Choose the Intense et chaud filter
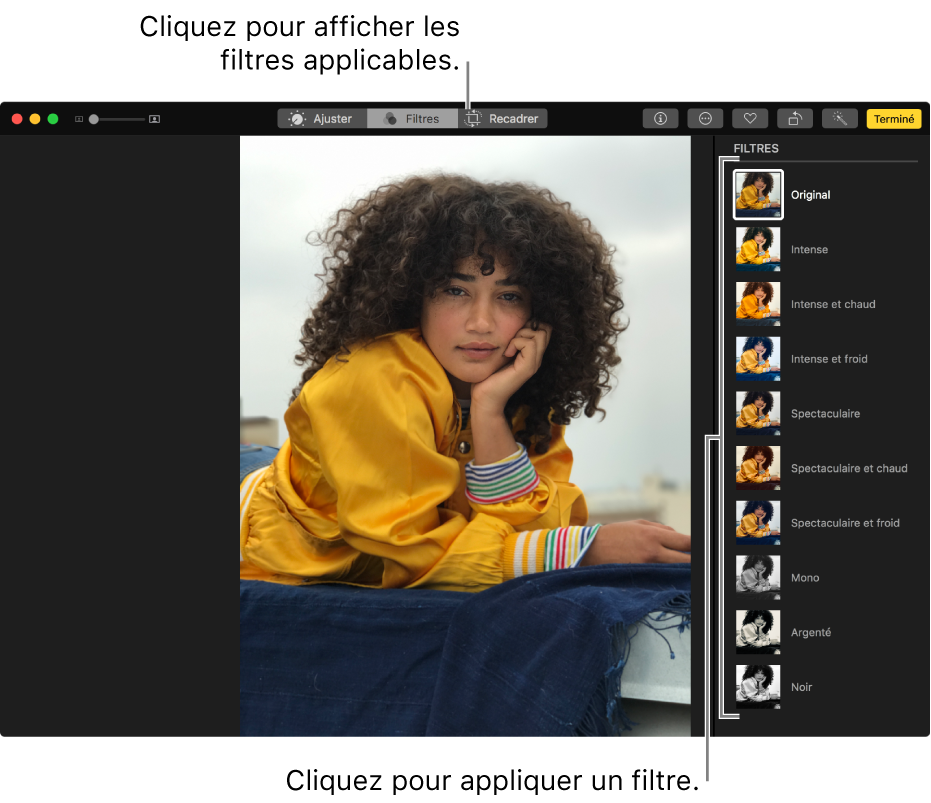Viewport: 931px width, 803px height. click(x=758, y=304)
